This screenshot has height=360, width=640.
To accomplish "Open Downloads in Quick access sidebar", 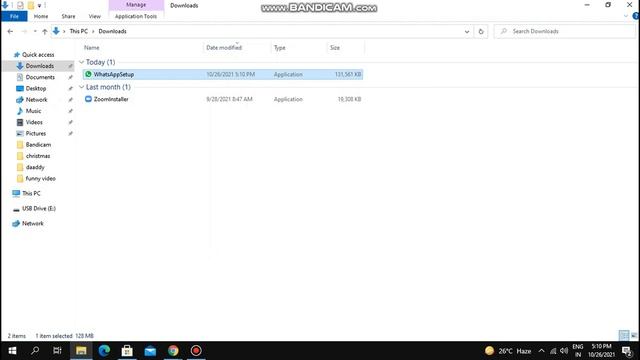I will (40, 66).
